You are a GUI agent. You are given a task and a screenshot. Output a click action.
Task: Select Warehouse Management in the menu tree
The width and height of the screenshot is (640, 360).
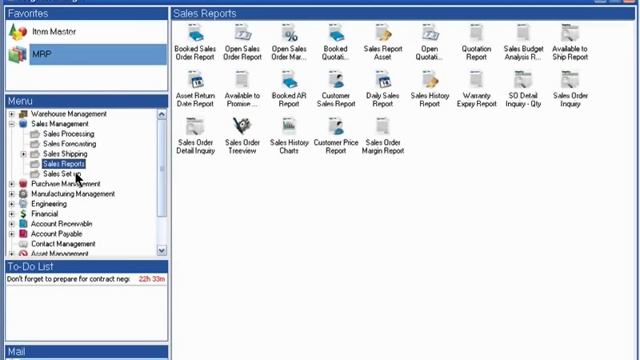(69, 114)
